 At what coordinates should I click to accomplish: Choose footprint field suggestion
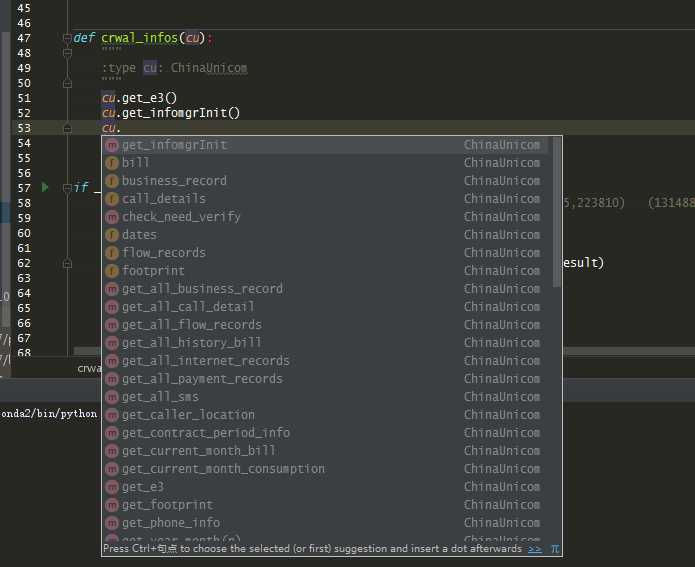(x=325, y=270)
